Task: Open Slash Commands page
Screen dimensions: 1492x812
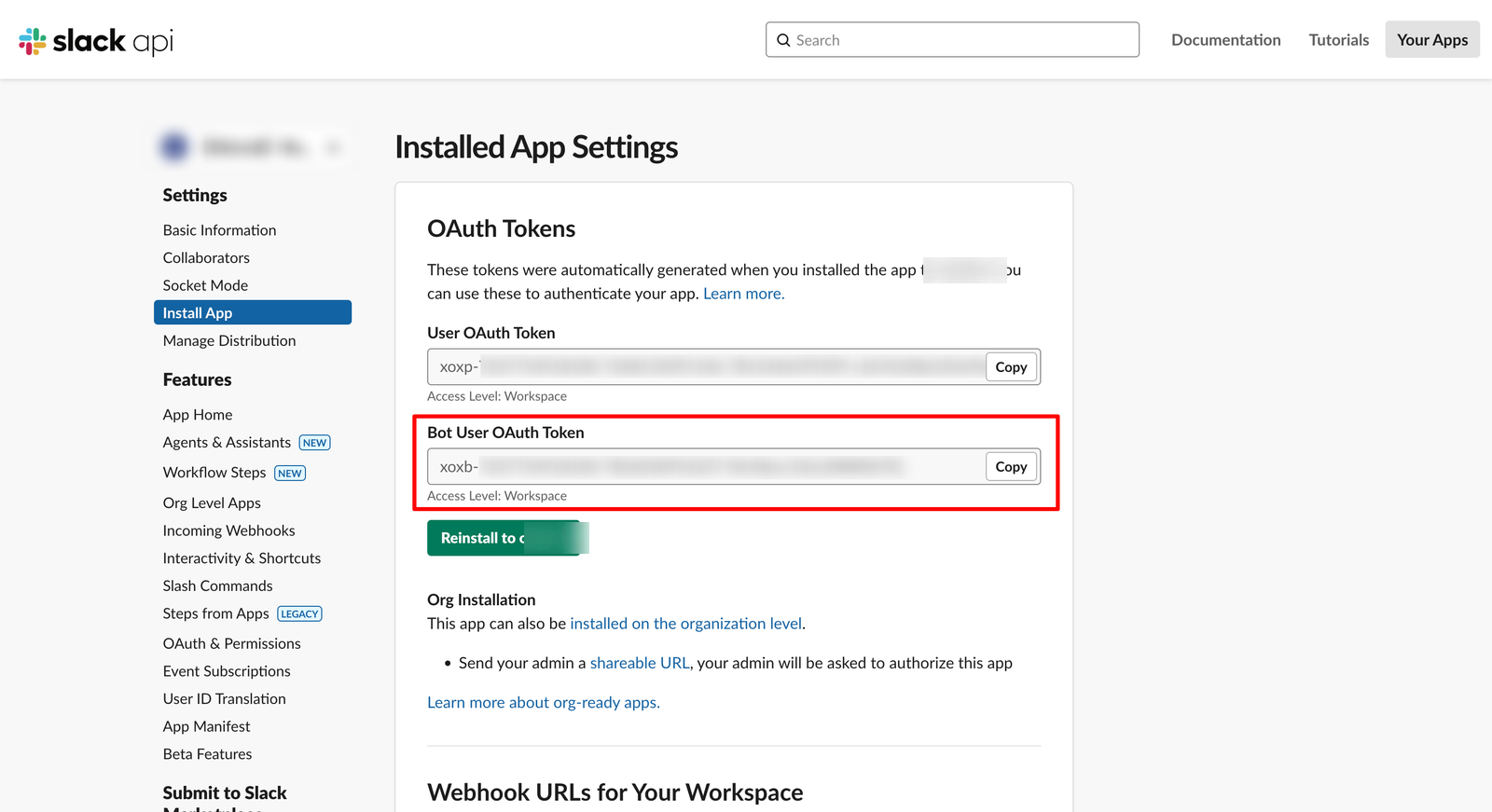Action: point(217,586)
